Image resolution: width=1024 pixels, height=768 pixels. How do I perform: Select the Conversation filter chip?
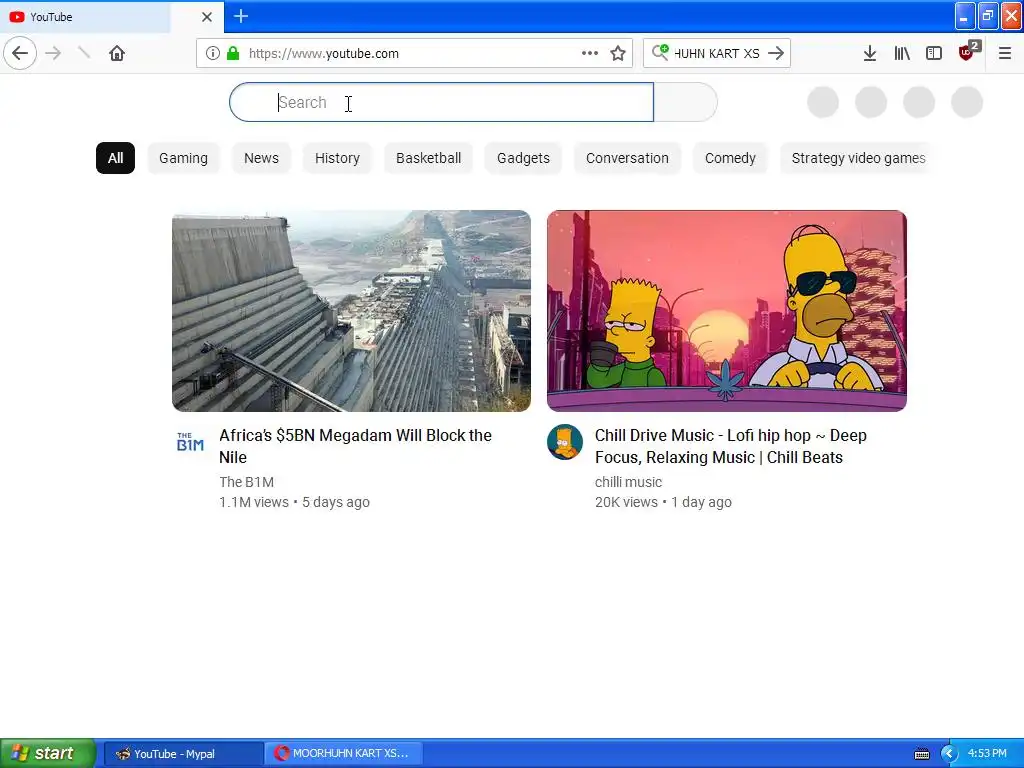point(627,158)
